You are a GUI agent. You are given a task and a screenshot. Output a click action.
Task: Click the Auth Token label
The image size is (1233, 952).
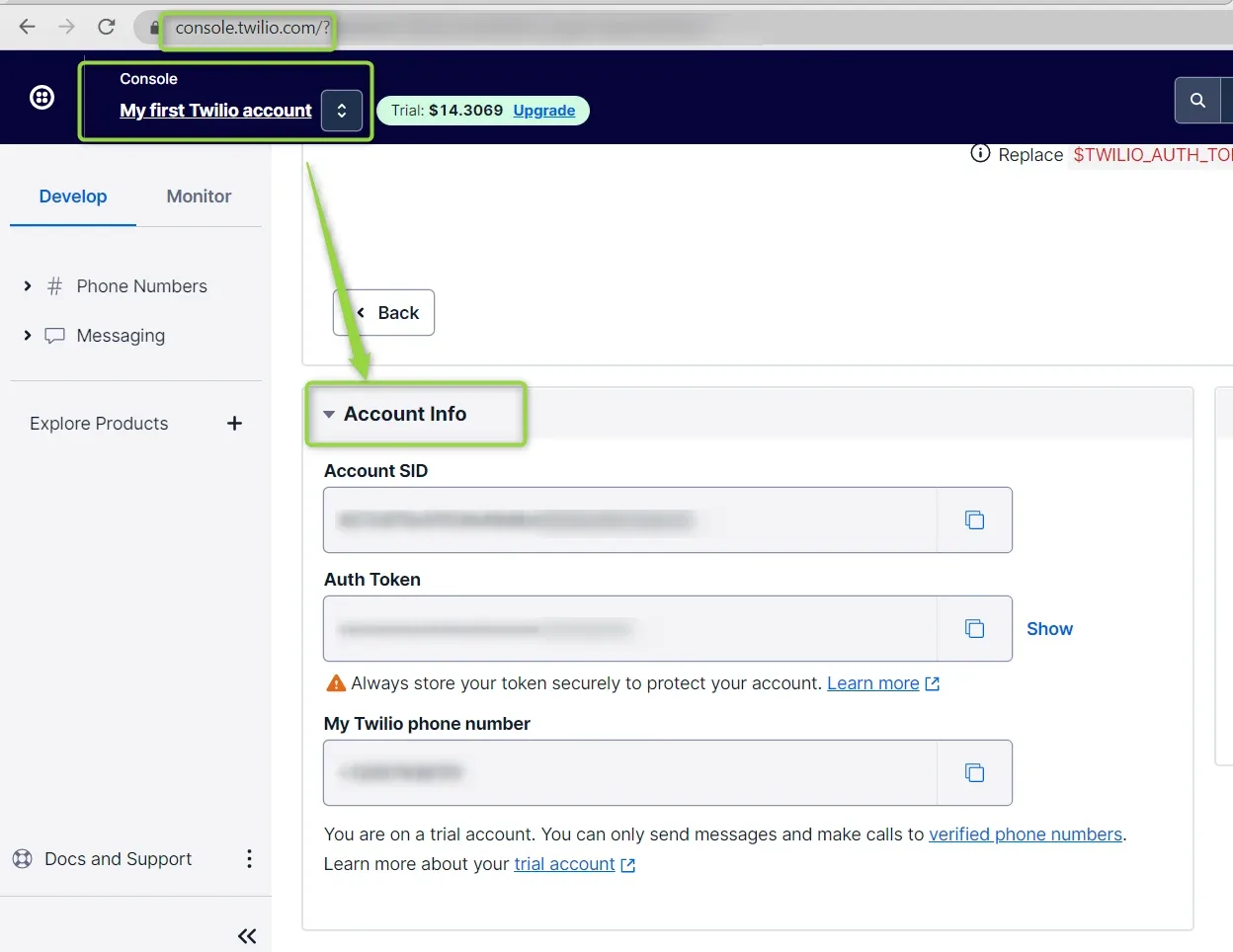[372, 580]
